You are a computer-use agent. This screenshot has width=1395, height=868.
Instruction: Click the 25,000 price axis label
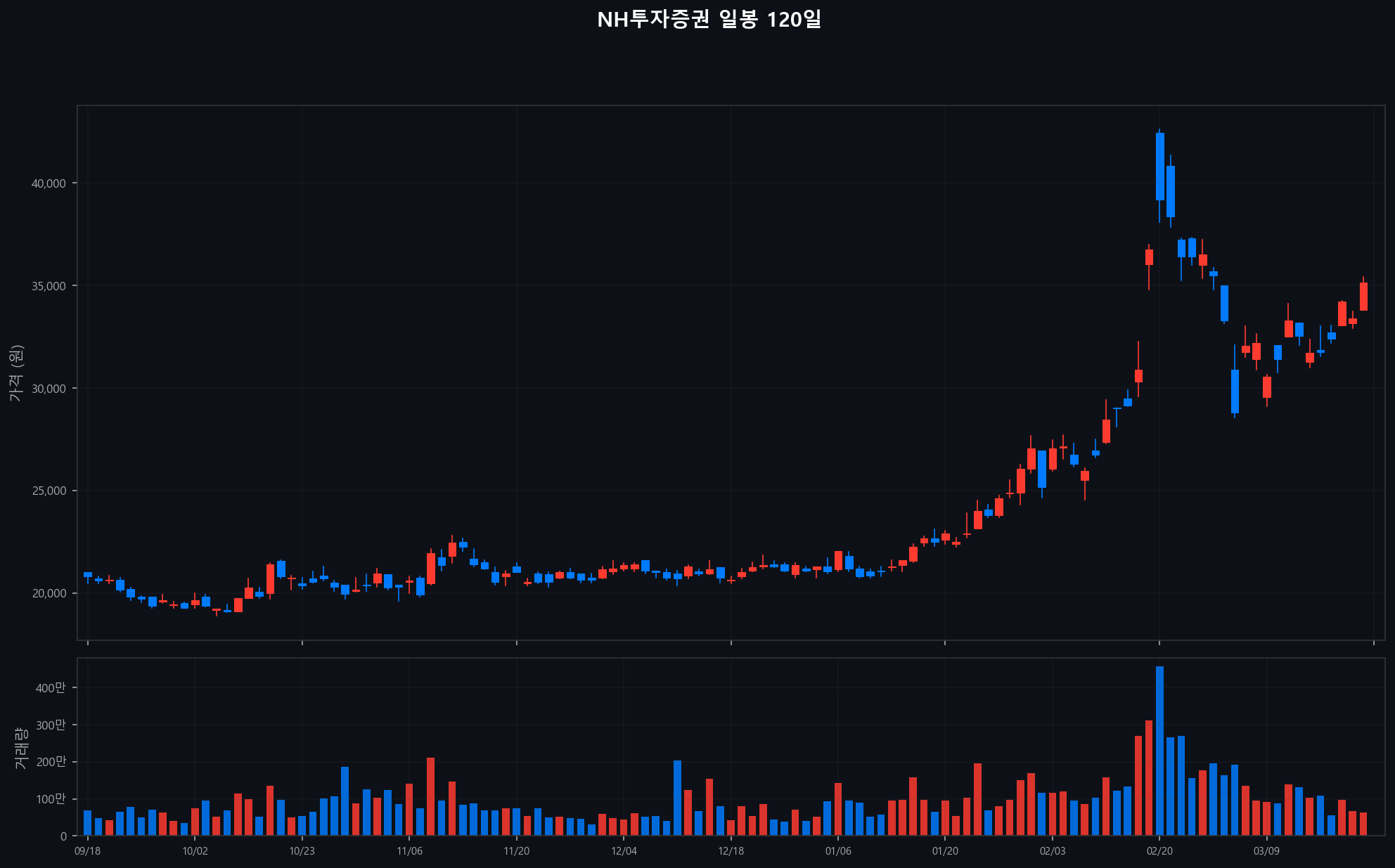coord(49,491)
